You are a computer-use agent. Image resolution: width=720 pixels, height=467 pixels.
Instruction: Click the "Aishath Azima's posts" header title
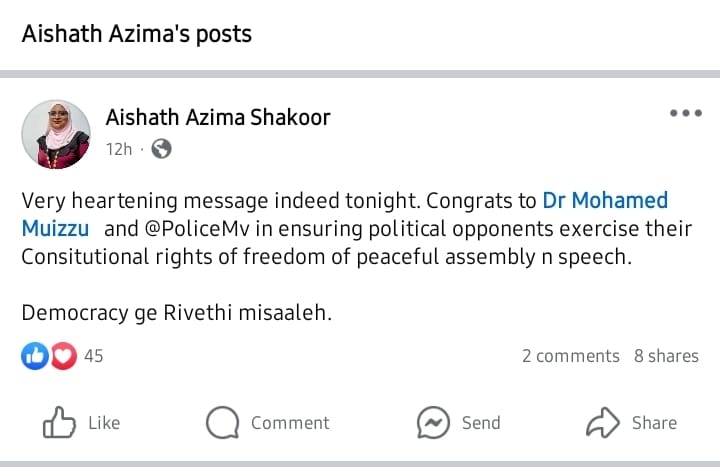point(137,34)
